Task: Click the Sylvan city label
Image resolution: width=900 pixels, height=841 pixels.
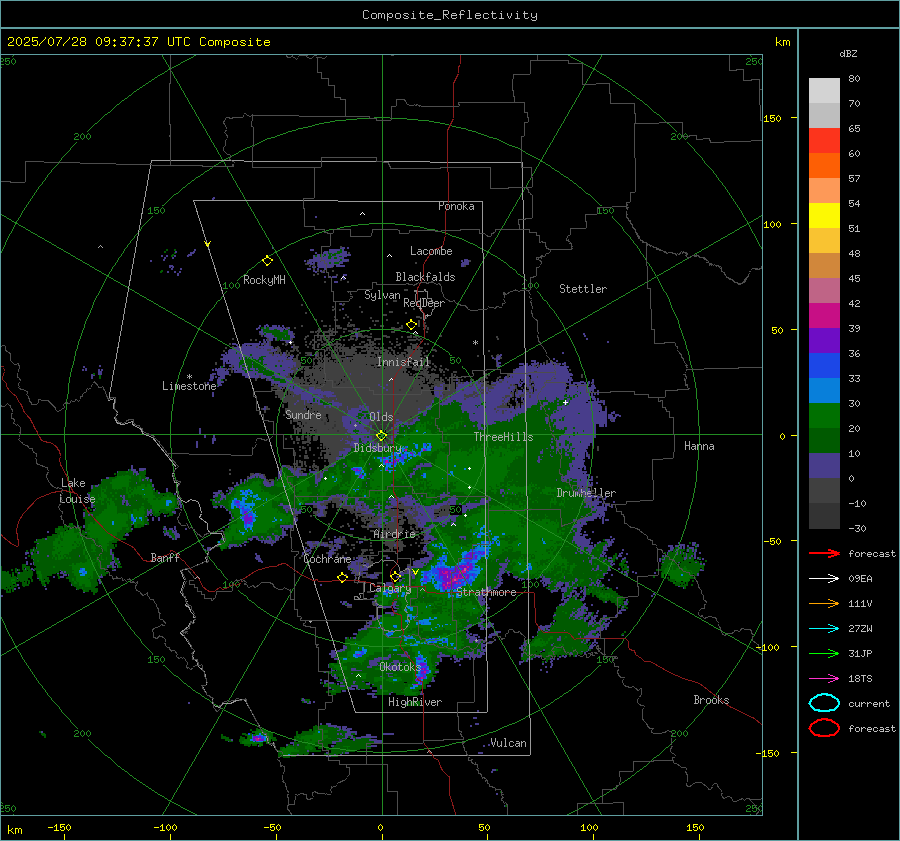Action: 382,295
